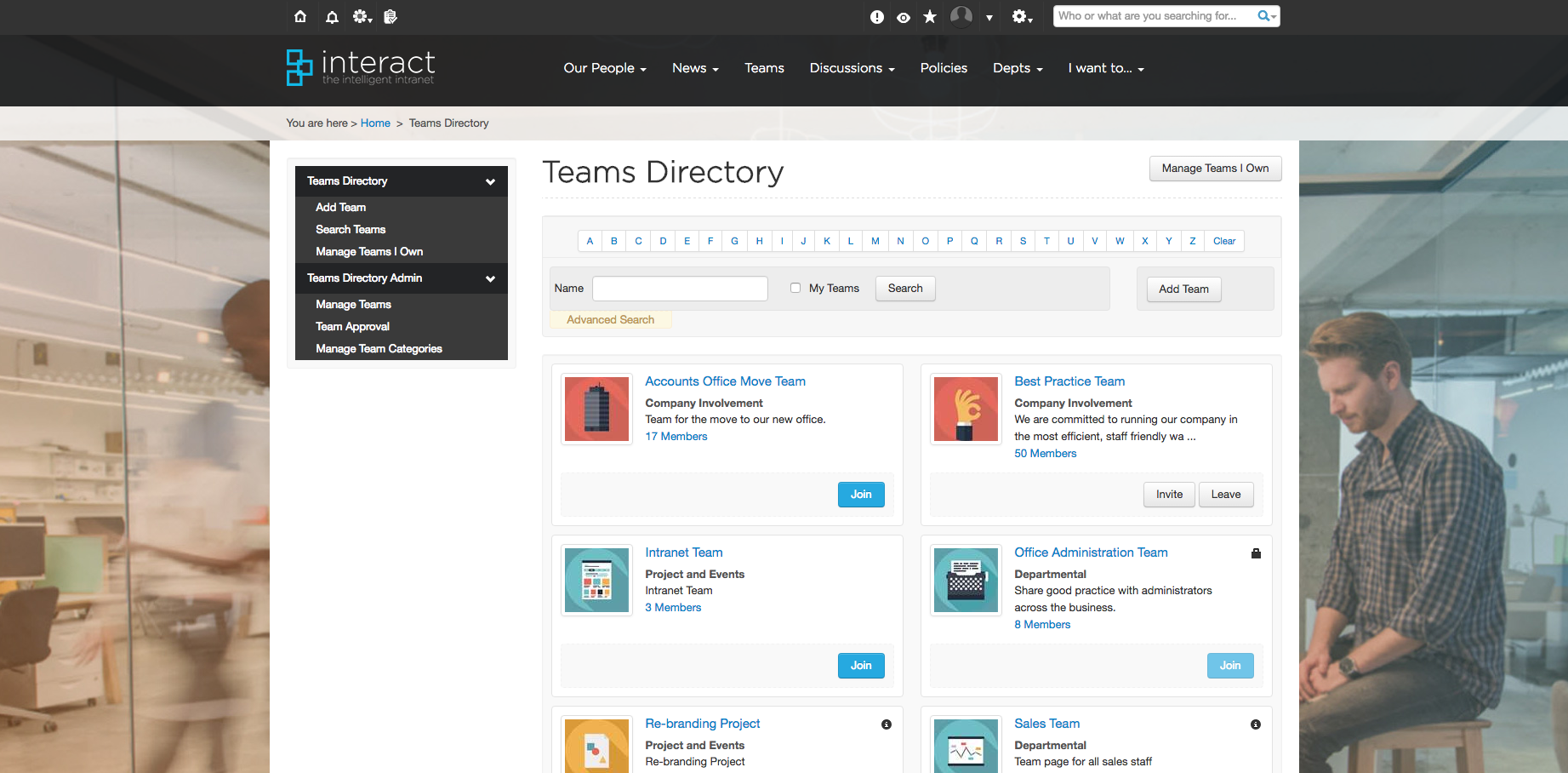1568x773 pixels.
Task: Leave the Best Practice Team
Action: tap(1226, 495)
